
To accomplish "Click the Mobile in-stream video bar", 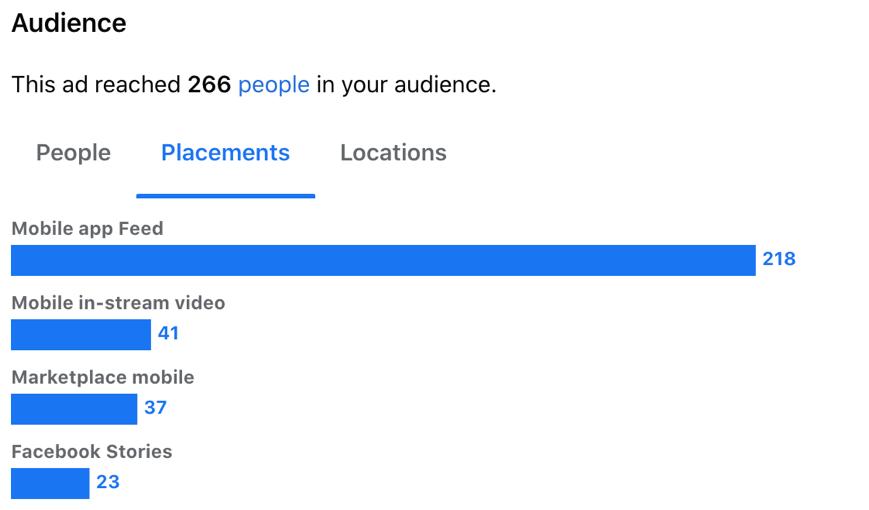I will point(81,334).
